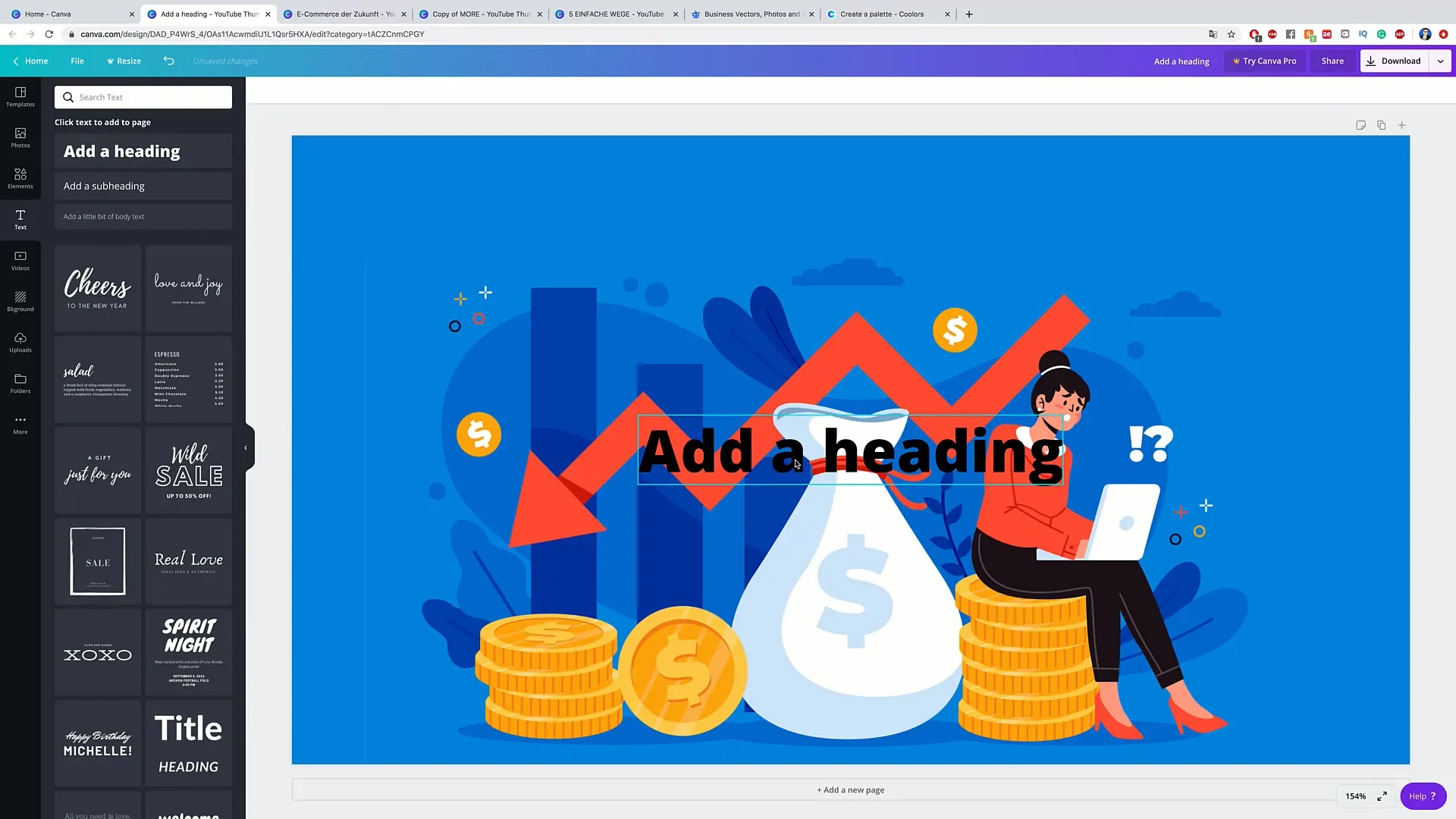Click the Share button
Image resolution: width=1456 pixels, height=819 pixels.
tap(1333, 61)
